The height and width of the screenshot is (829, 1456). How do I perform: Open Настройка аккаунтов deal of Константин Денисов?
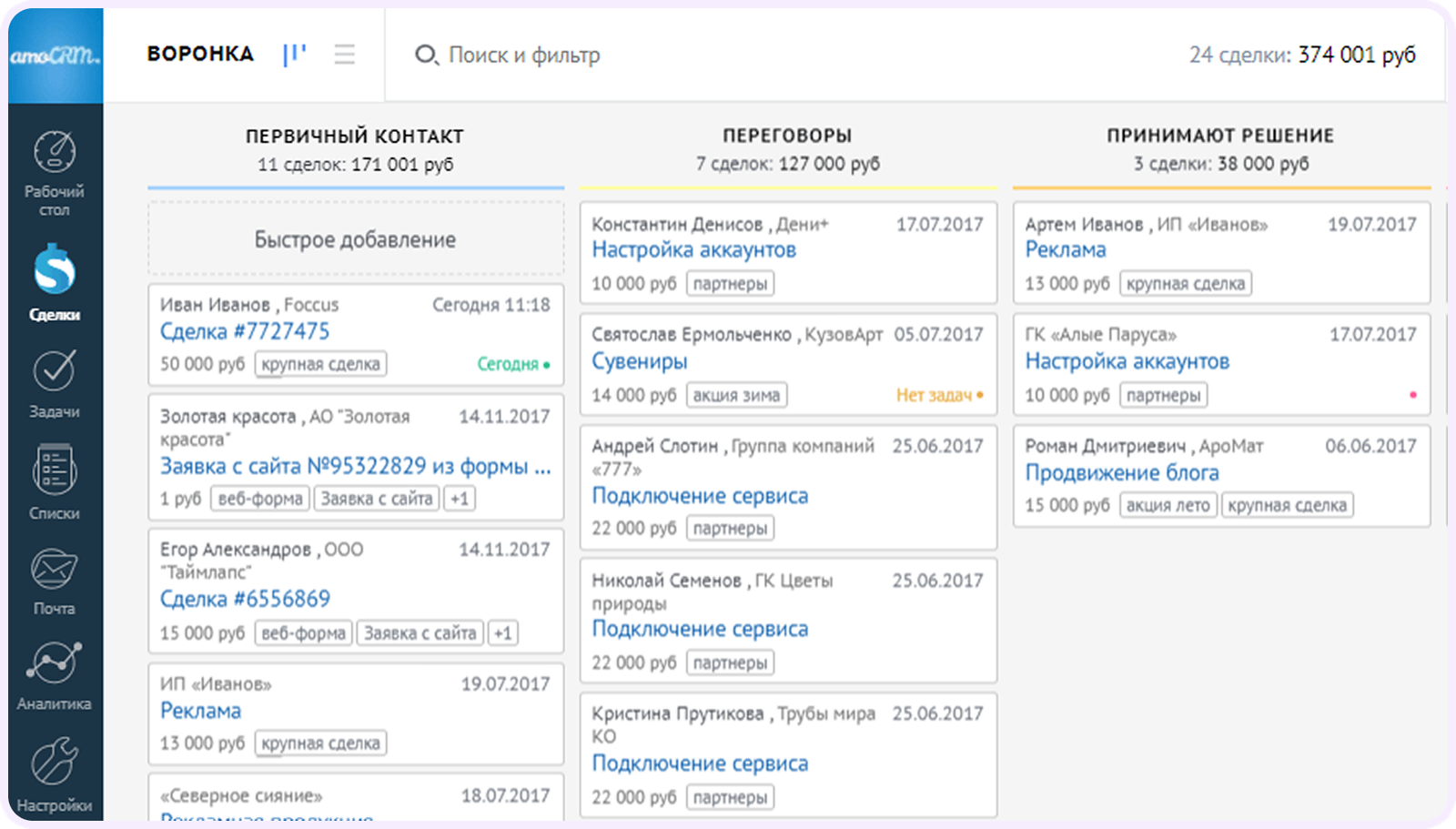tap(694, 249)
